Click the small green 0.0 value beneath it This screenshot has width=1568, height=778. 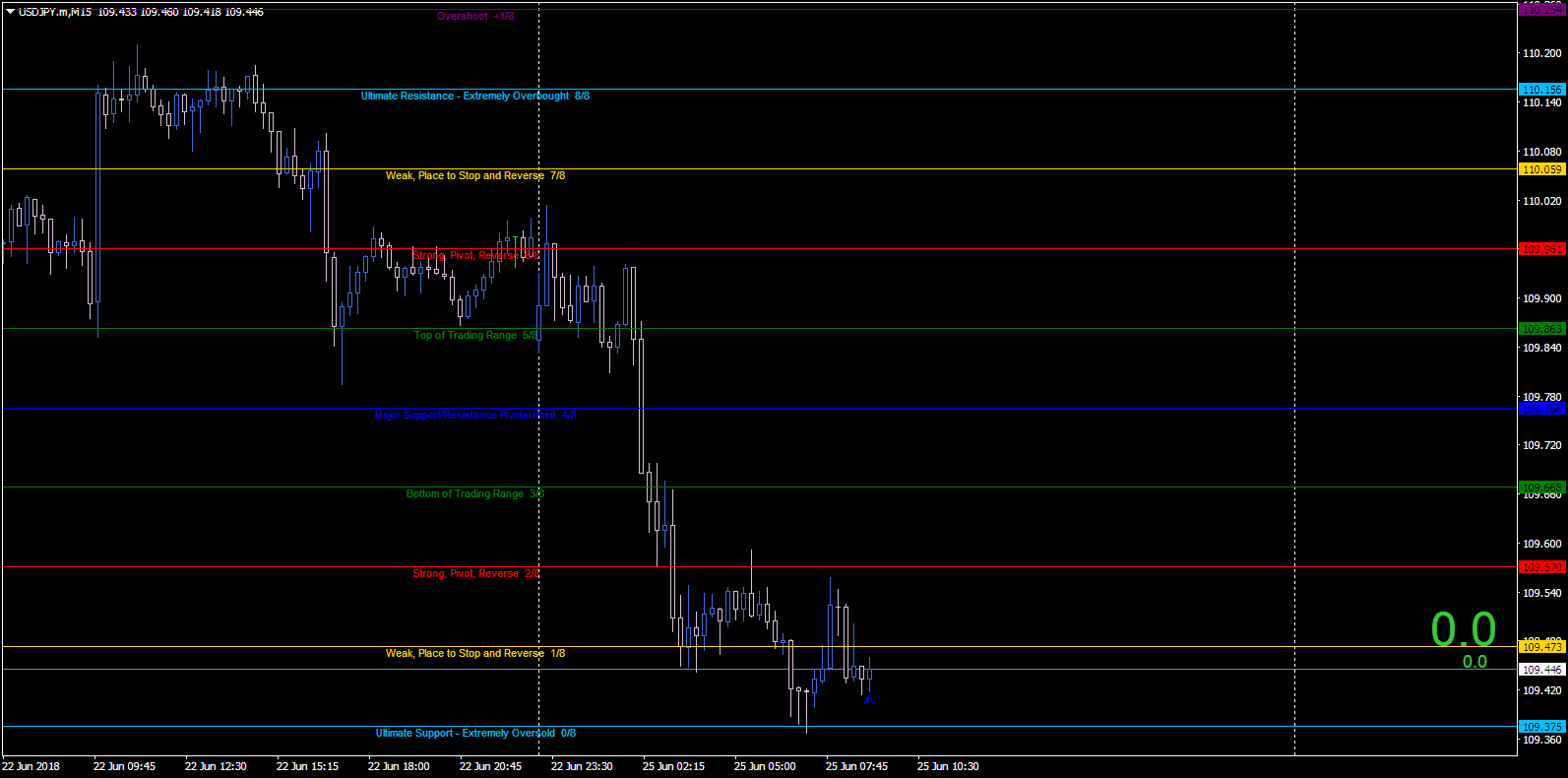1474,662
